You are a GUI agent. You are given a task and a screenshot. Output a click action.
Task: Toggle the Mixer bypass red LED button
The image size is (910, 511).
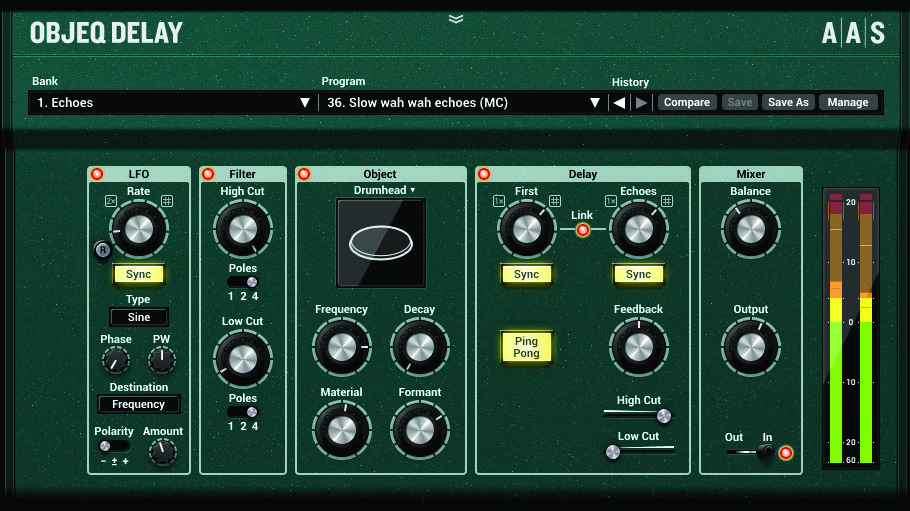click(x=786, y=453)
